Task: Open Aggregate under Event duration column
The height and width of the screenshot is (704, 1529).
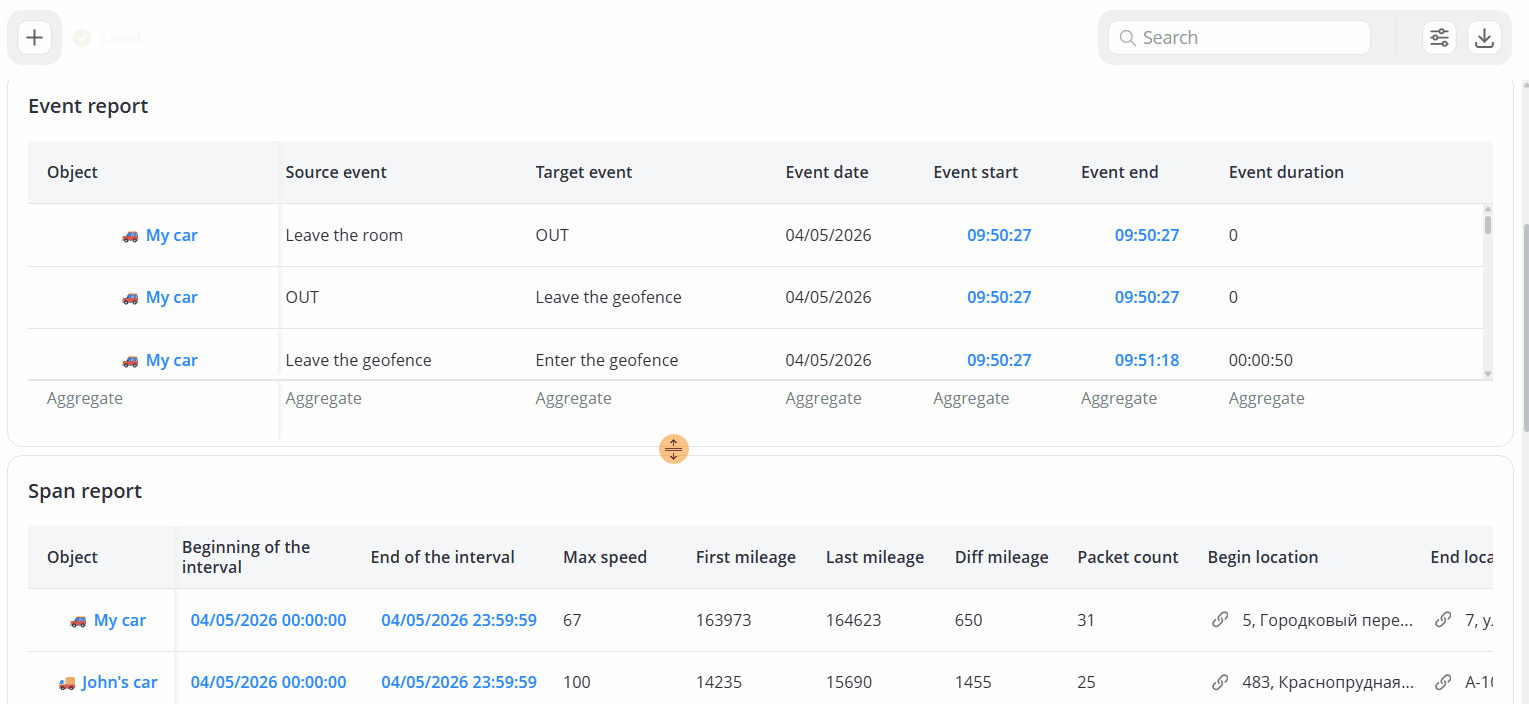Action: coord(1267,398)
